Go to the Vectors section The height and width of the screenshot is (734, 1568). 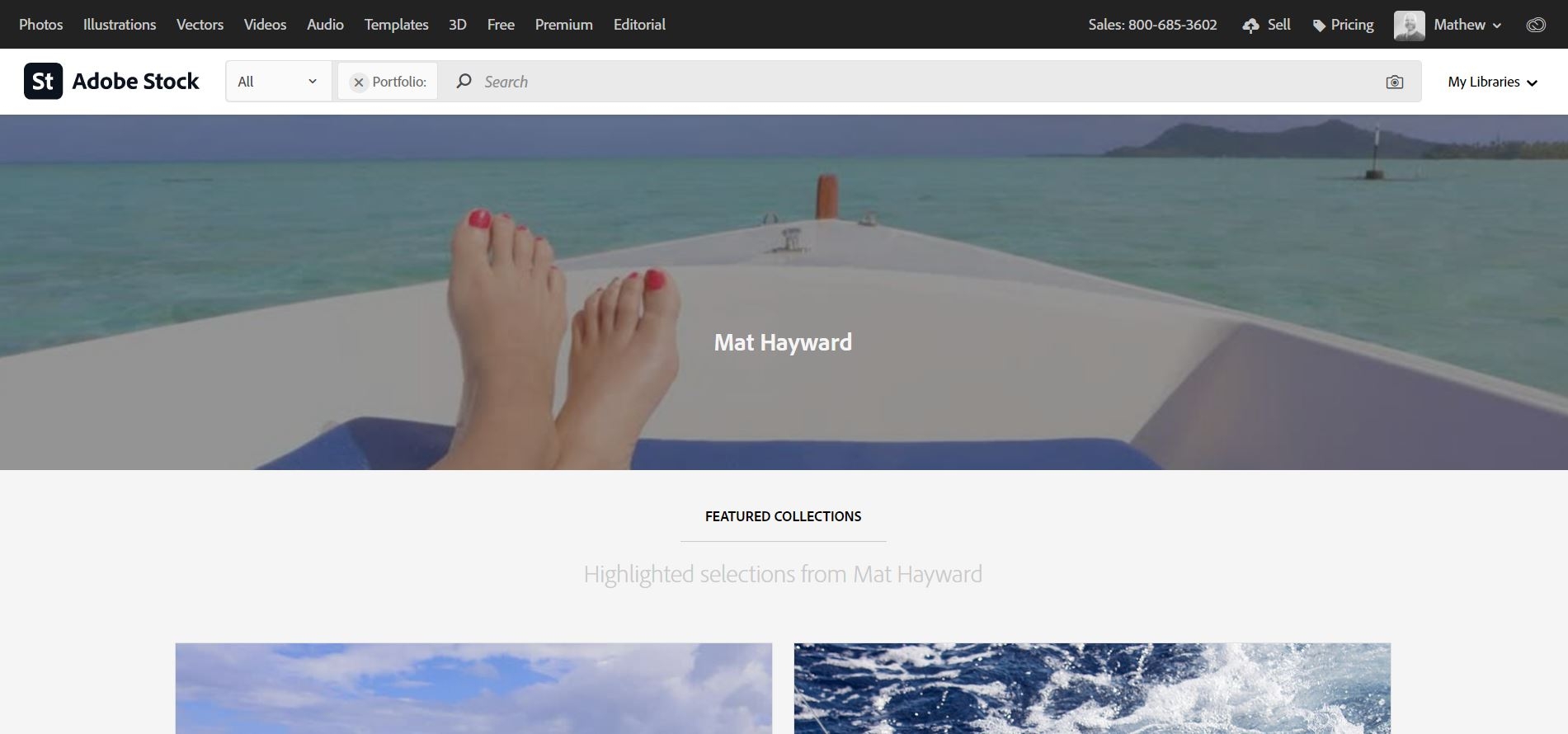200,25
